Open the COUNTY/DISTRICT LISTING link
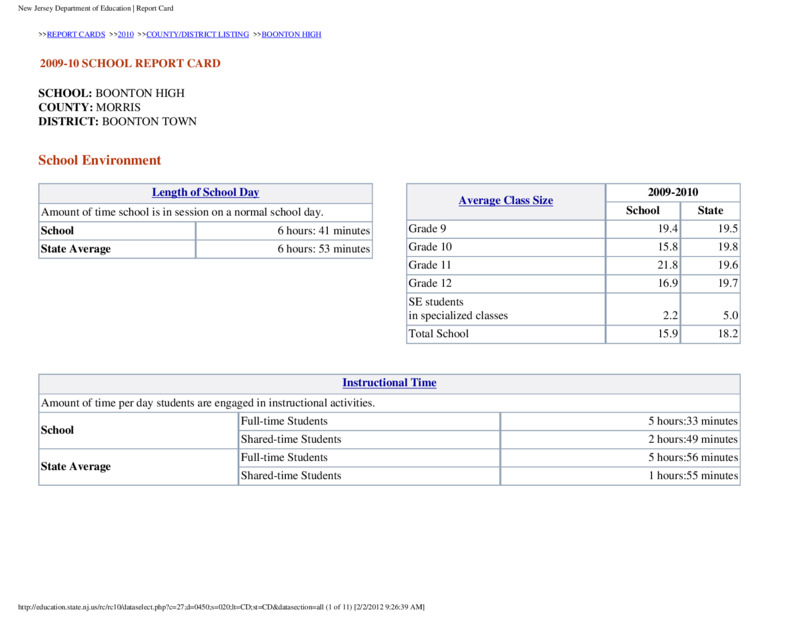 click(x=197, y=34)
